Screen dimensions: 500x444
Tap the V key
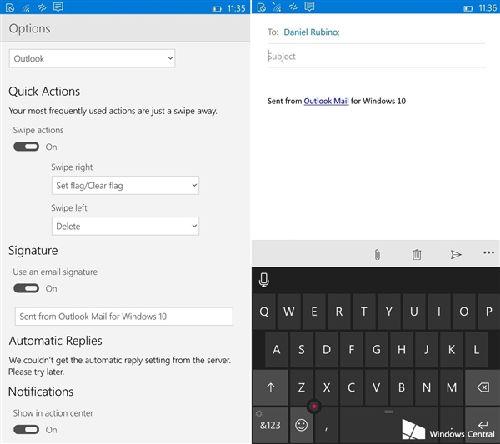[376, 387]
